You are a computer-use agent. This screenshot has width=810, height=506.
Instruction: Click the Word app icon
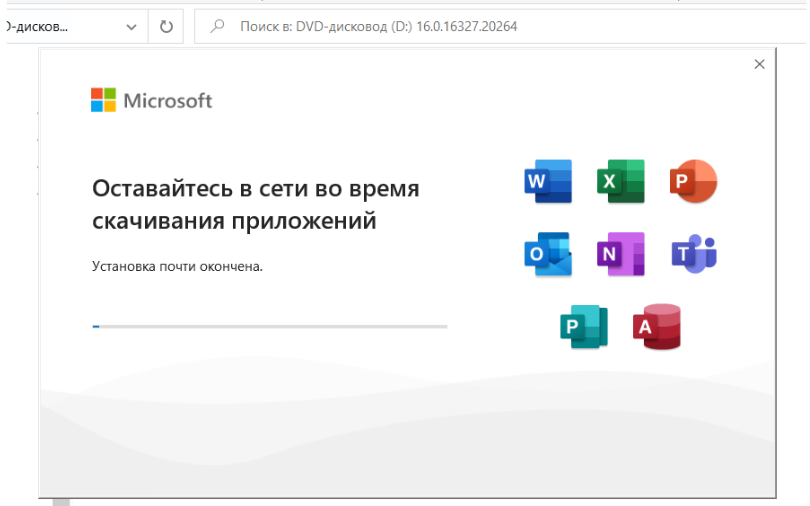pos(547,182)
